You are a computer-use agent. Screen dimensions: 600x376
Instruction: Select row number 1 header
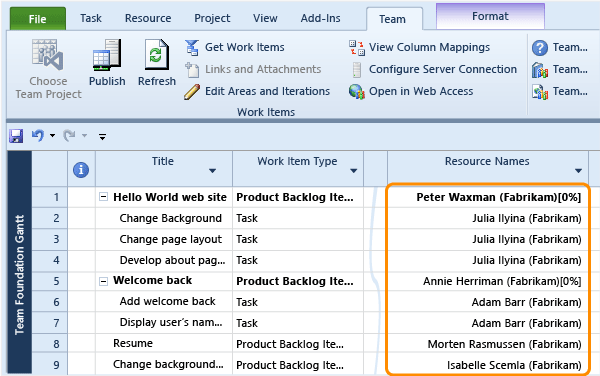[x=50, y=197]
